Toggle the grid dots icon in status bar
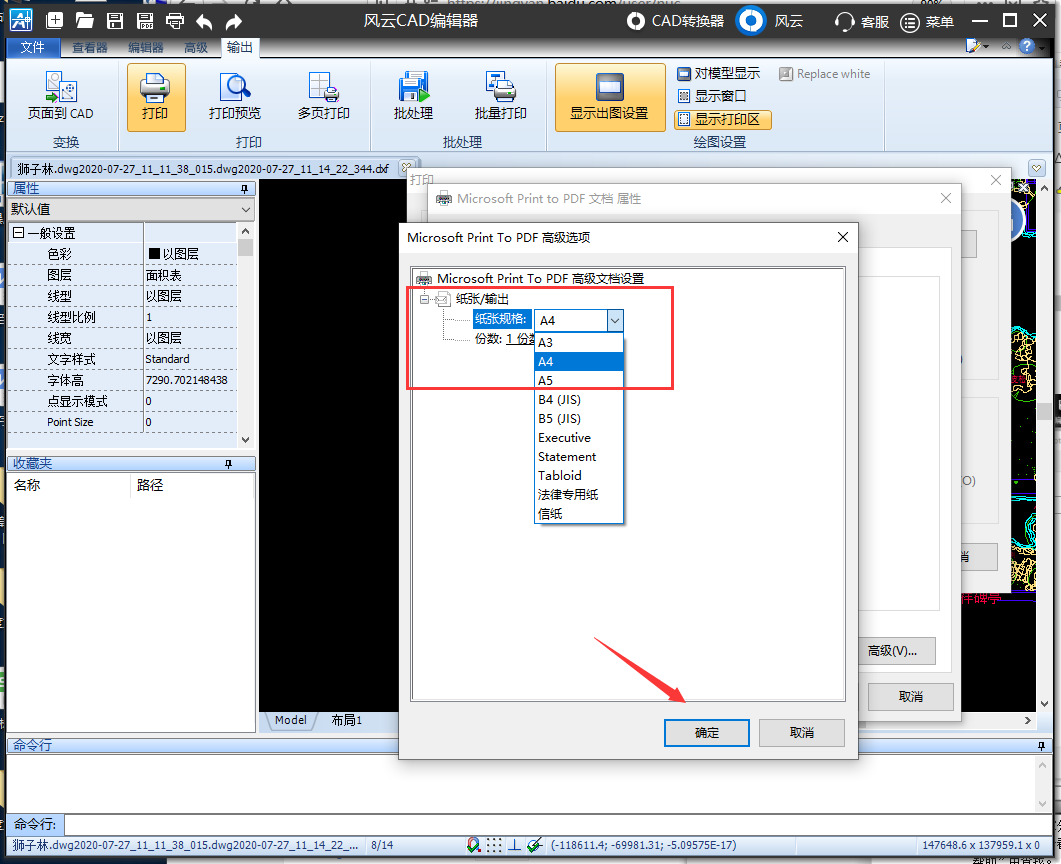1061x864 pixels. (495, 845)
